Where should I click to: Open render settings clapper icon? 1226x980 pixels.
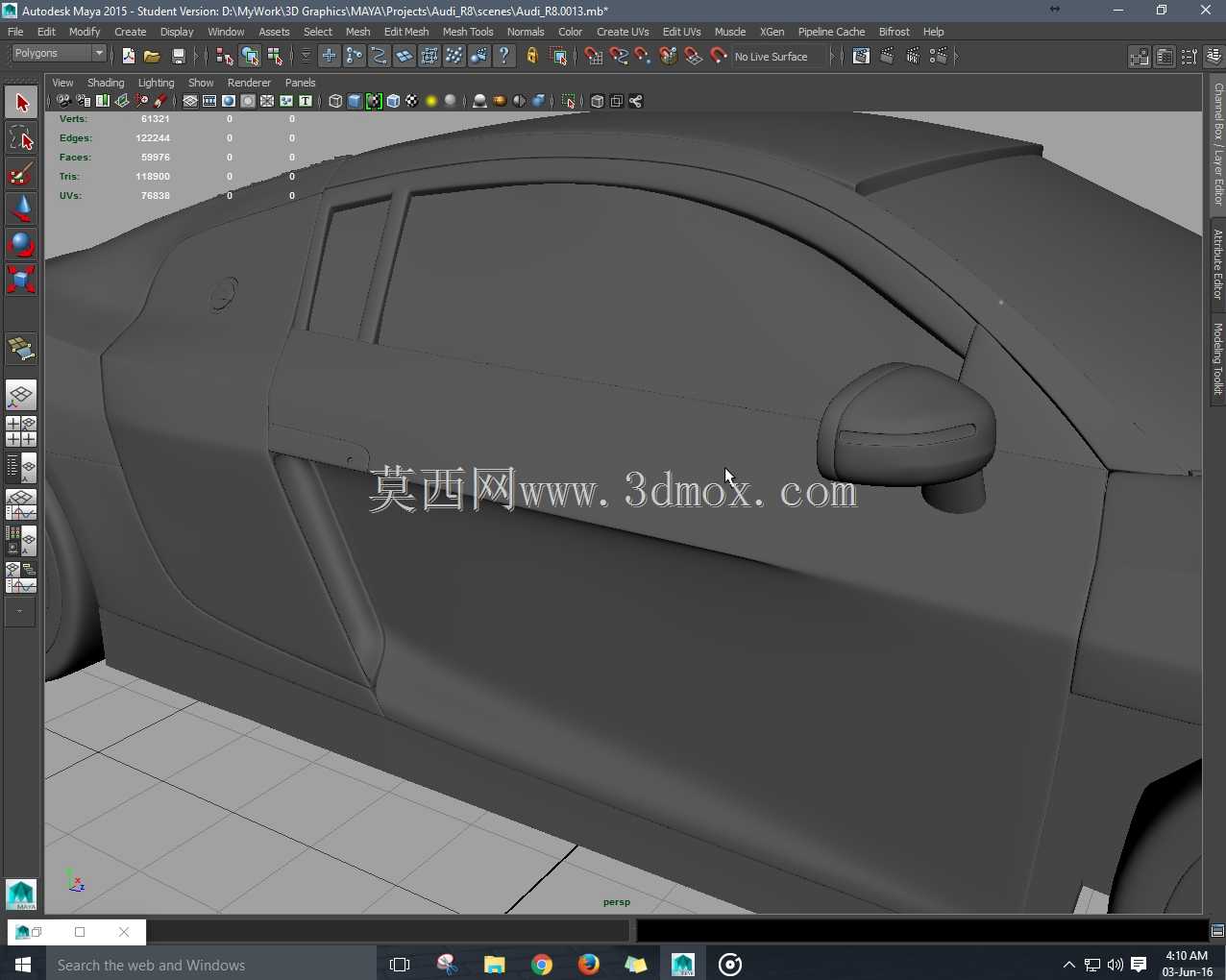coord(938,57)
